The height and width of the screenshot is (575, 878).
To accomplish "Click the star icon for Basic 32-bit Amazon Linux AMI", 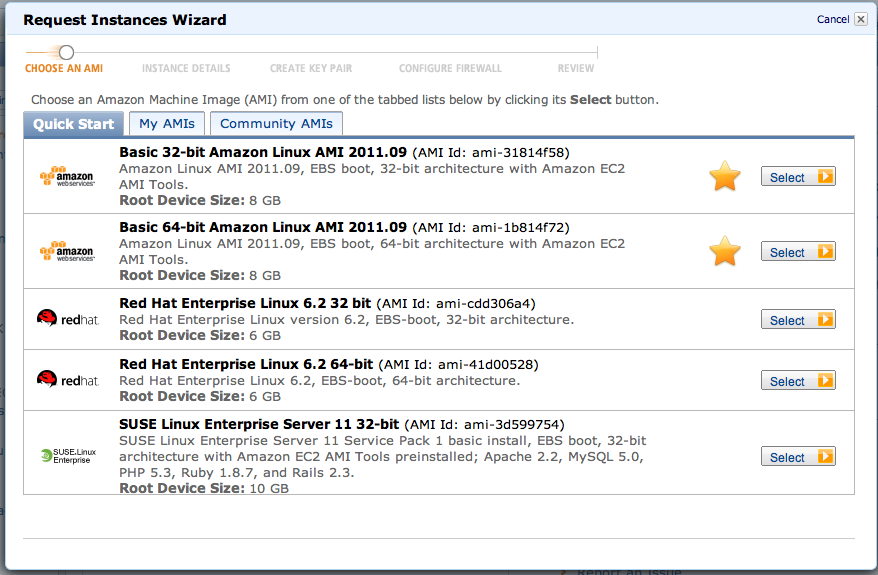I will click(725, 176).
